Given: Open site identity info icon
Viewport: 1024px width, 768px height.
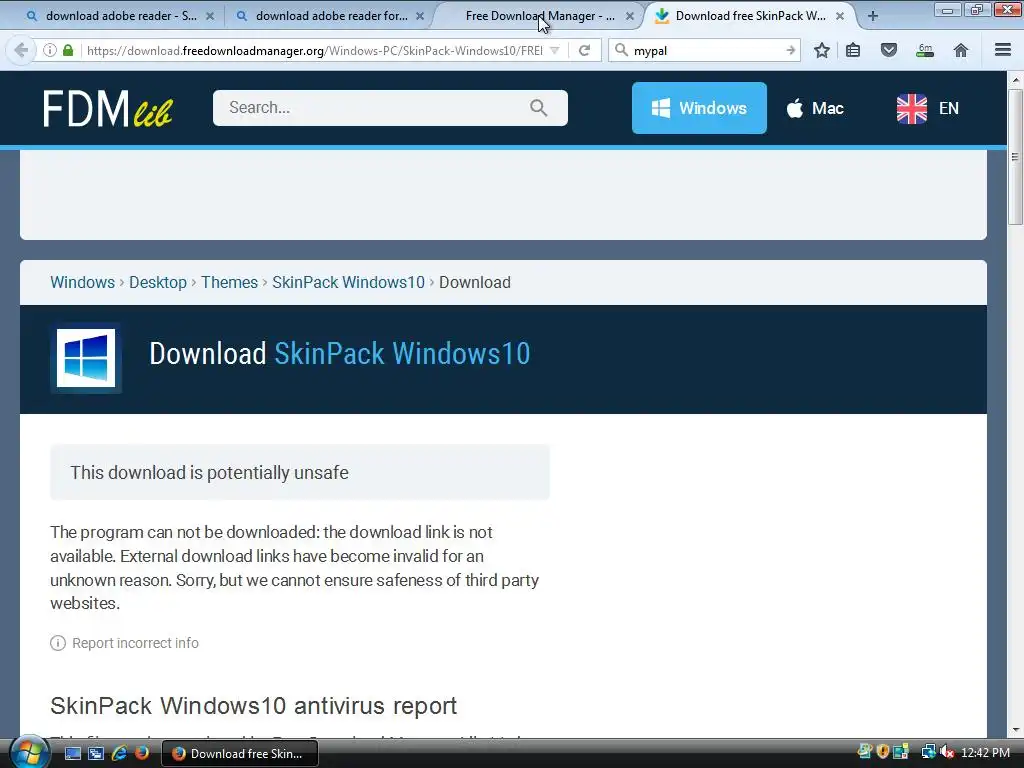Looking at the screenshot, I should pyautogui.click(x=50, y=50).
